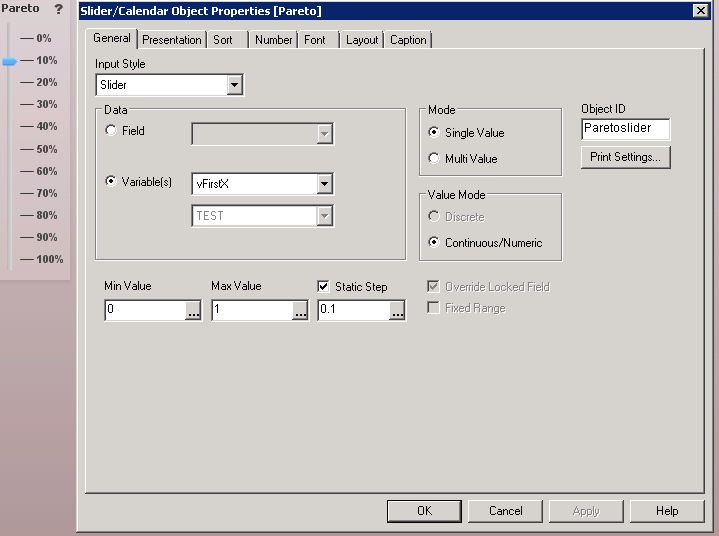This screenshot has height=536, width=719.
Task: Click the 0% label on Pareto slider
Action: (44, 38)
